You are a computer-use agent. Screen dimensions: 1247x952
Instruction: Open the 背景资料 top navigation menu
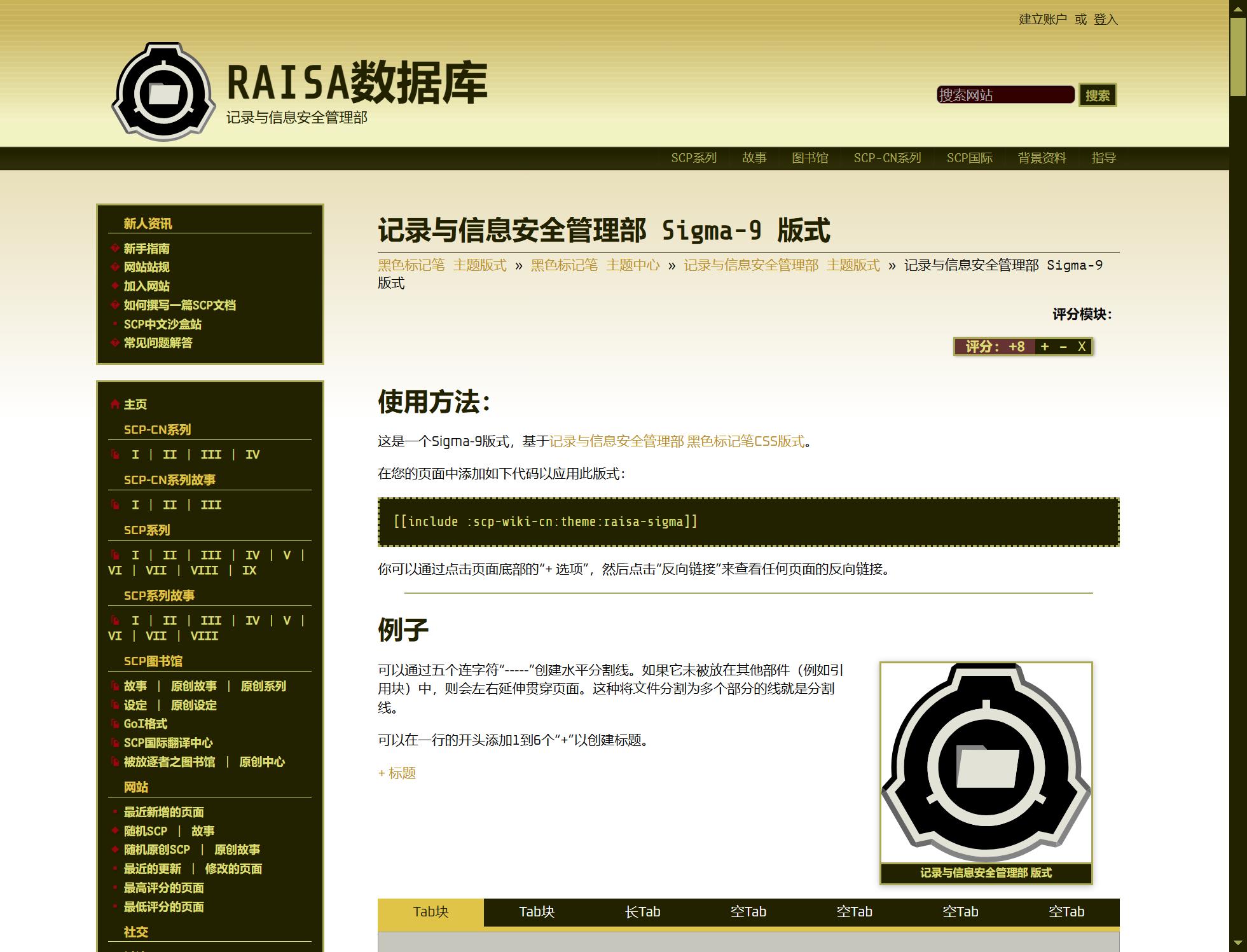coord(1042,158)
